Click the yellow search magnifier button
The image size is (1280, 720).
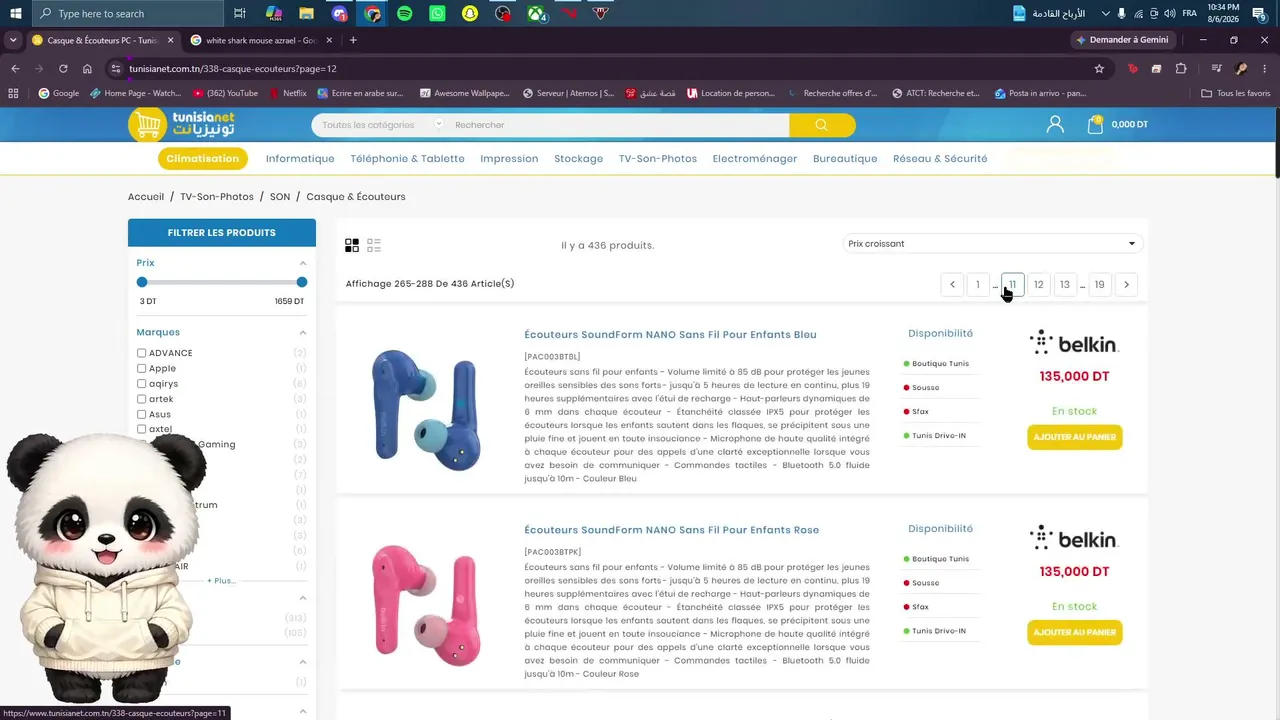[822, 125]
